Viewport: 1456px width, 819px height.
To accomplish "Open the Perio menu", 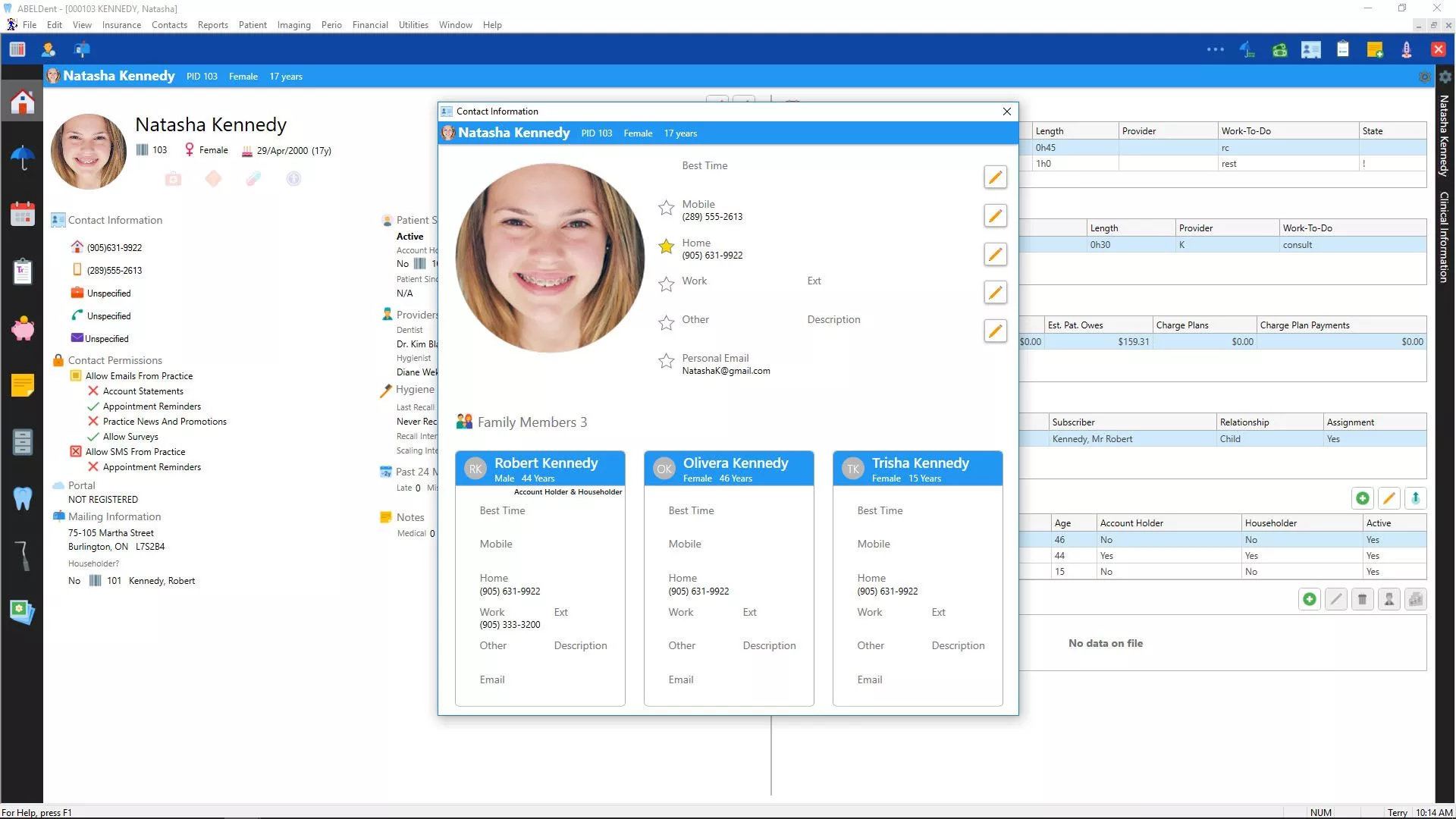I will click(331, 25).
